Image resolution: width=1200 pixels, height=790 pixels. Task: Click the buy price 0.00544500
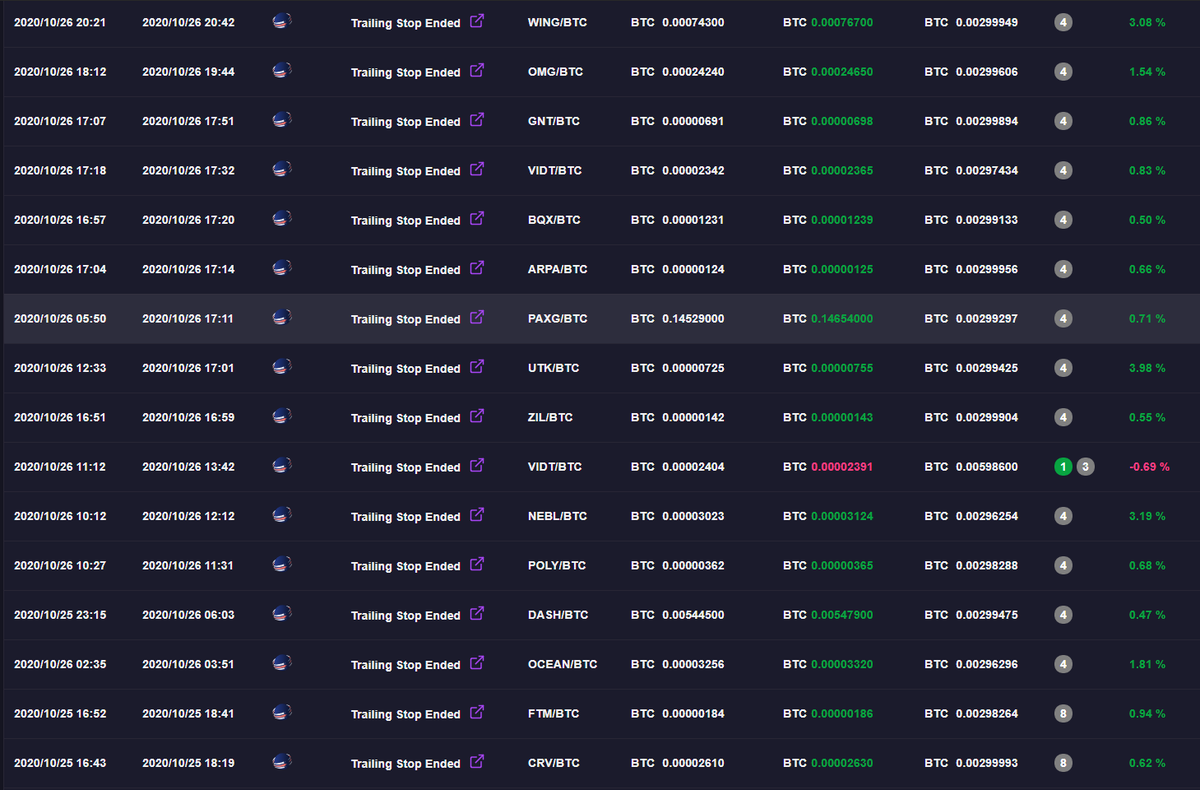pyautogui.click(x=693, y=615)
